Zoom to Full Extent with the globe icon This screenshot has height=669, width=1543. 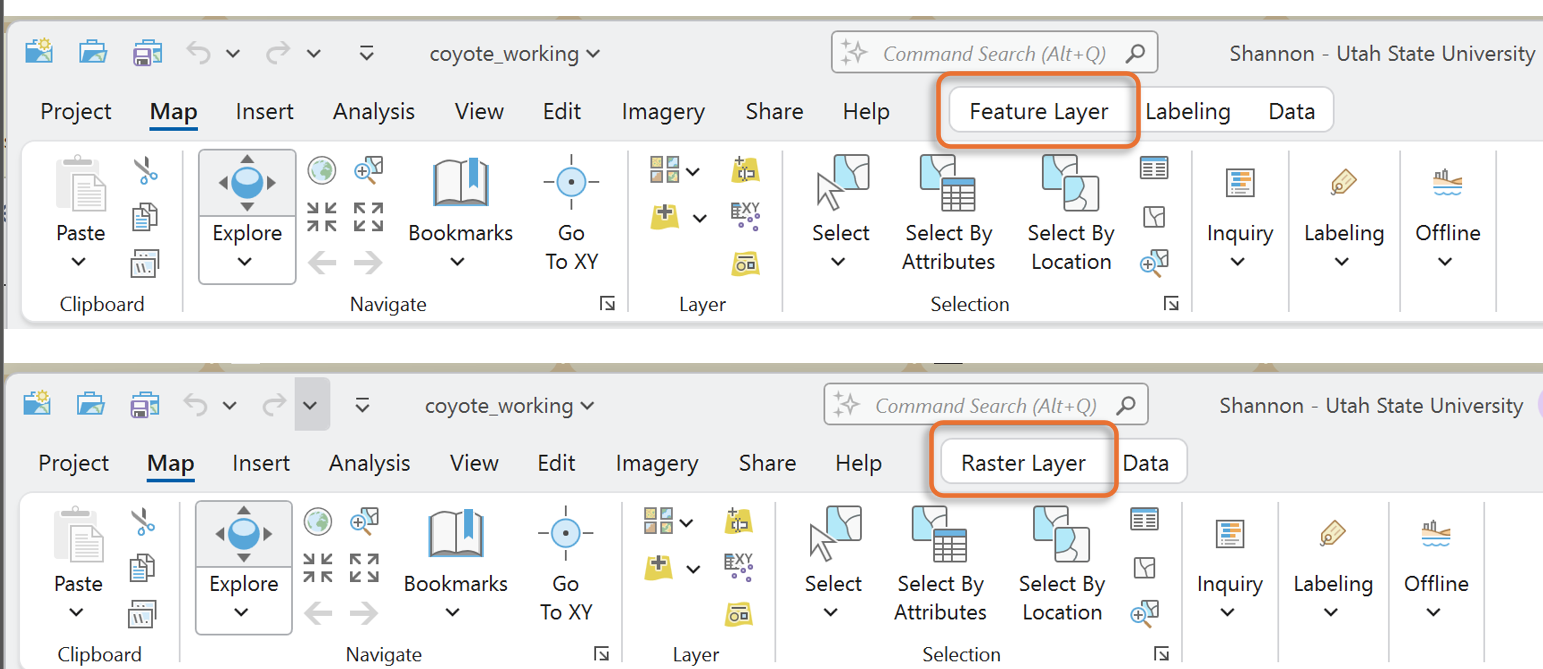coord(320,171)
